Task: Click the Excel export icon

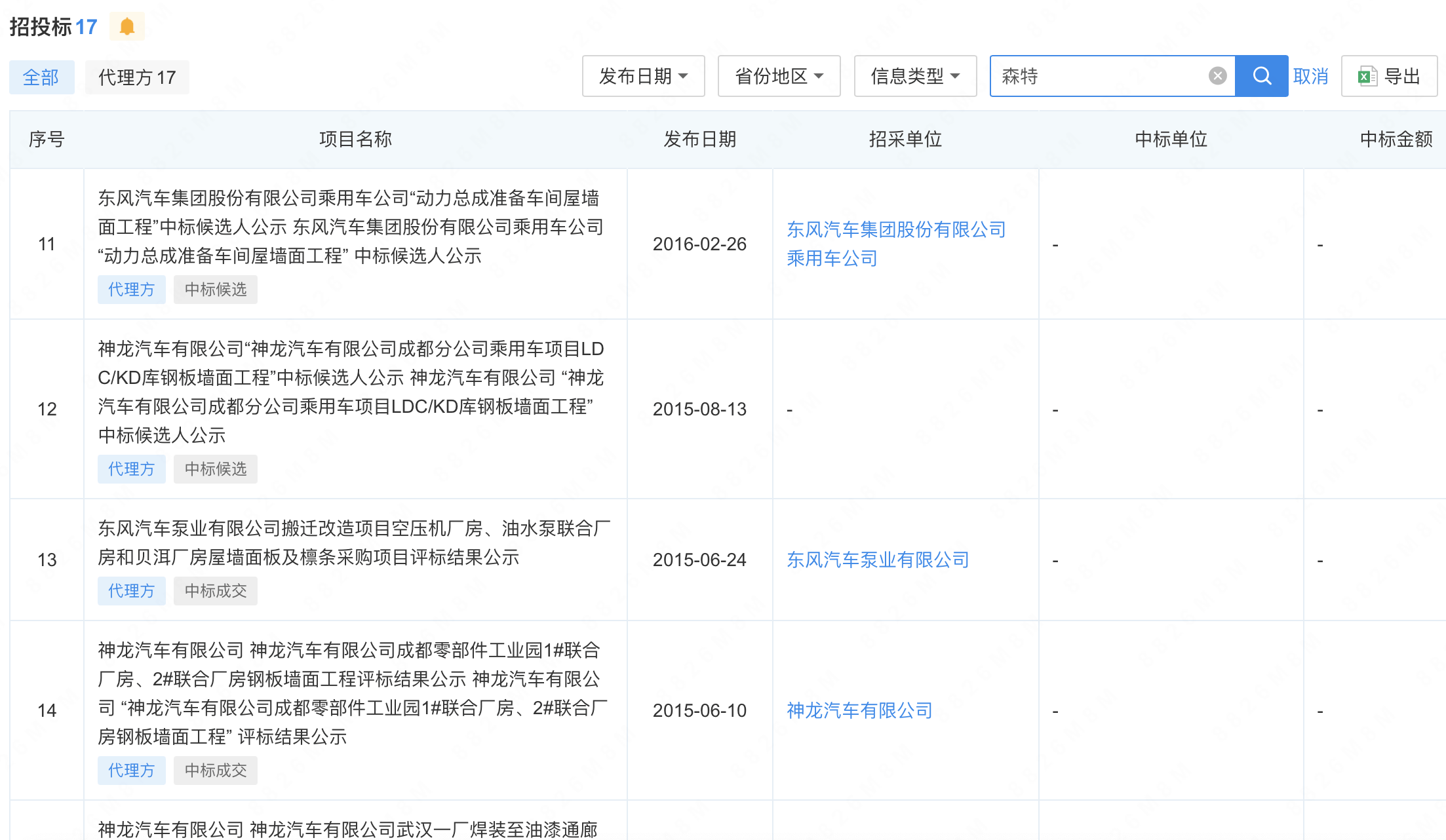Action: coord(1367,77)
